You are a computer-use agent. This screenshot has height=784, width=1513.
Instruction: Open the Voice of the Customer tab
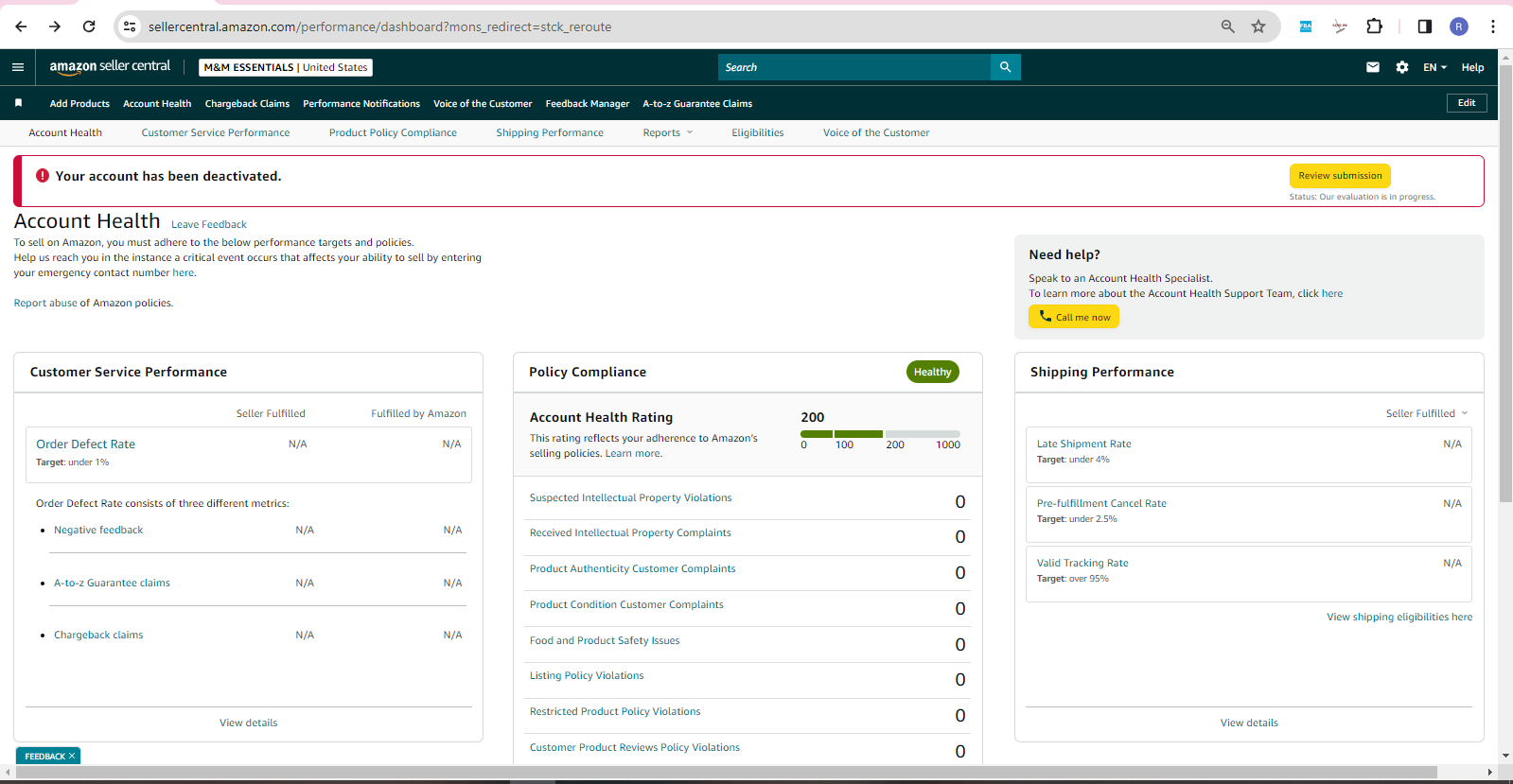[x=876, y=132]
